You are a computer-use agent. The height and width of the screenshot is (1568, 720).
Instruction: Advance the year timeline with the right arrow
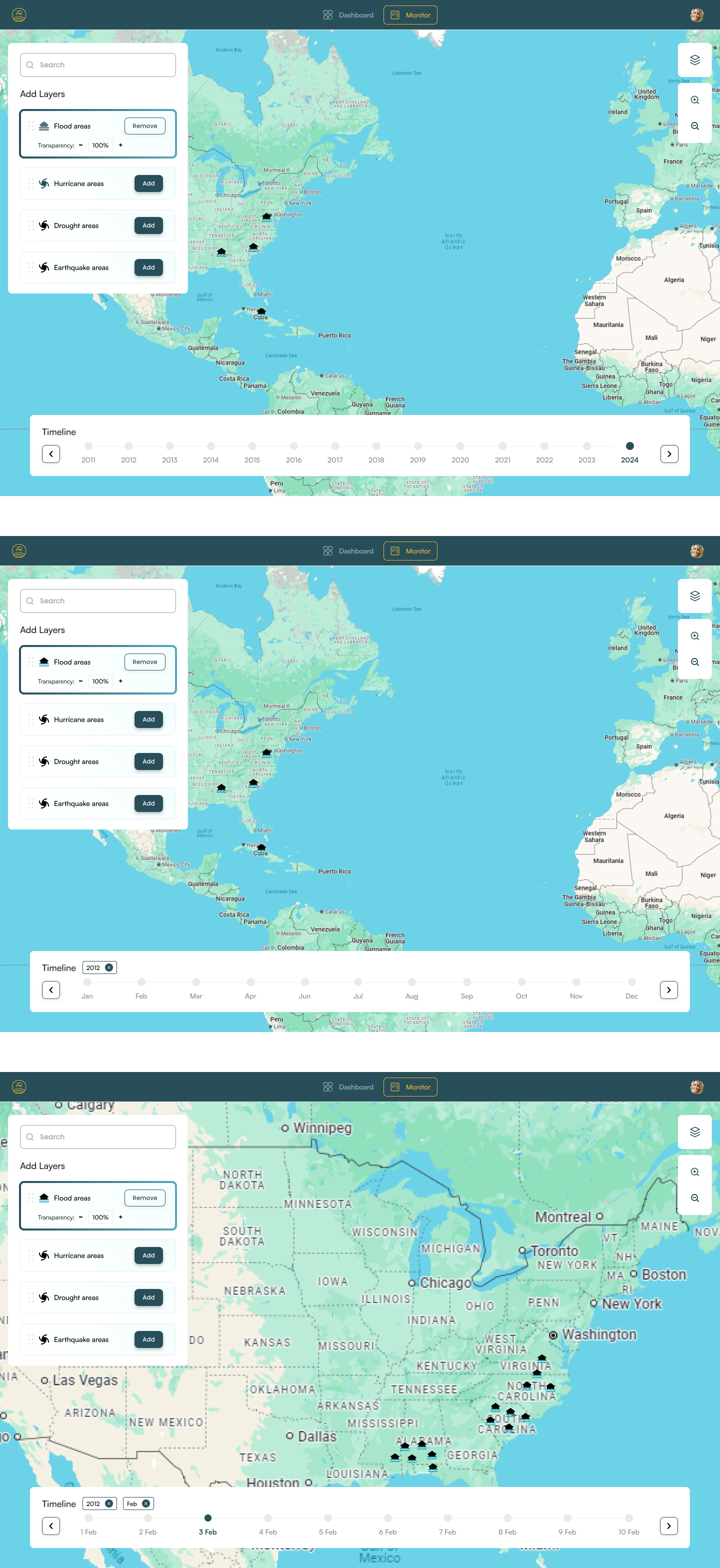pos(669,454)
